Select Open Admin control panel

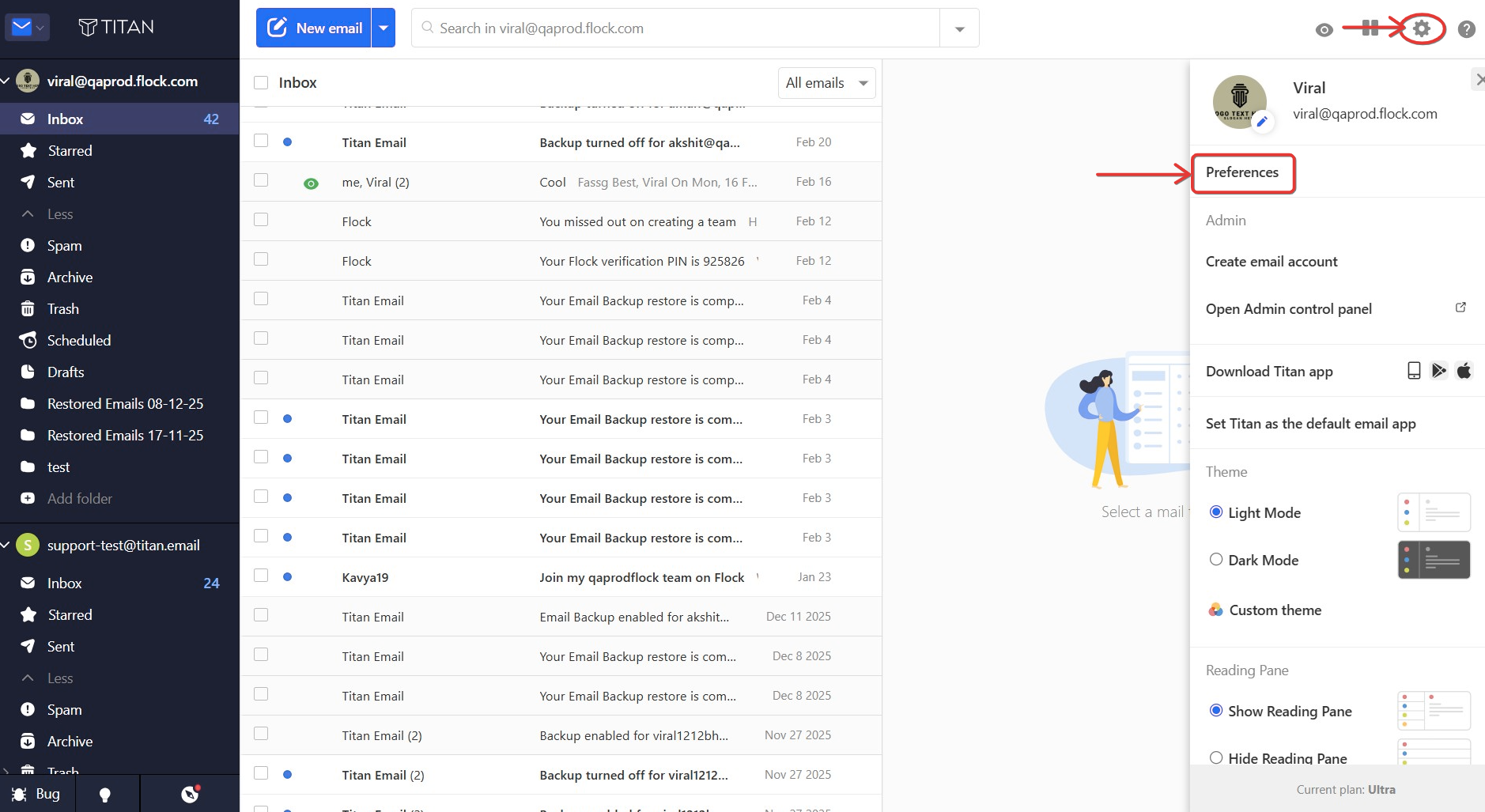tap(1289, 309)
